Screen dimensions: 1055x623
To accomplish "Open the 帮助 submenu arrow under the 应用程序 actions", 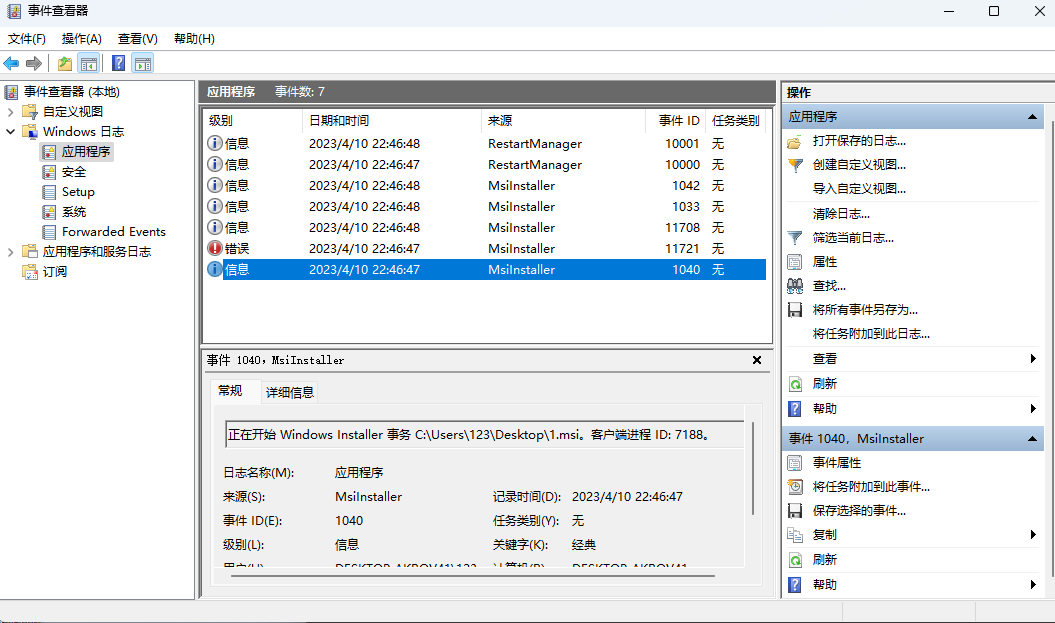I will 1033,408.
